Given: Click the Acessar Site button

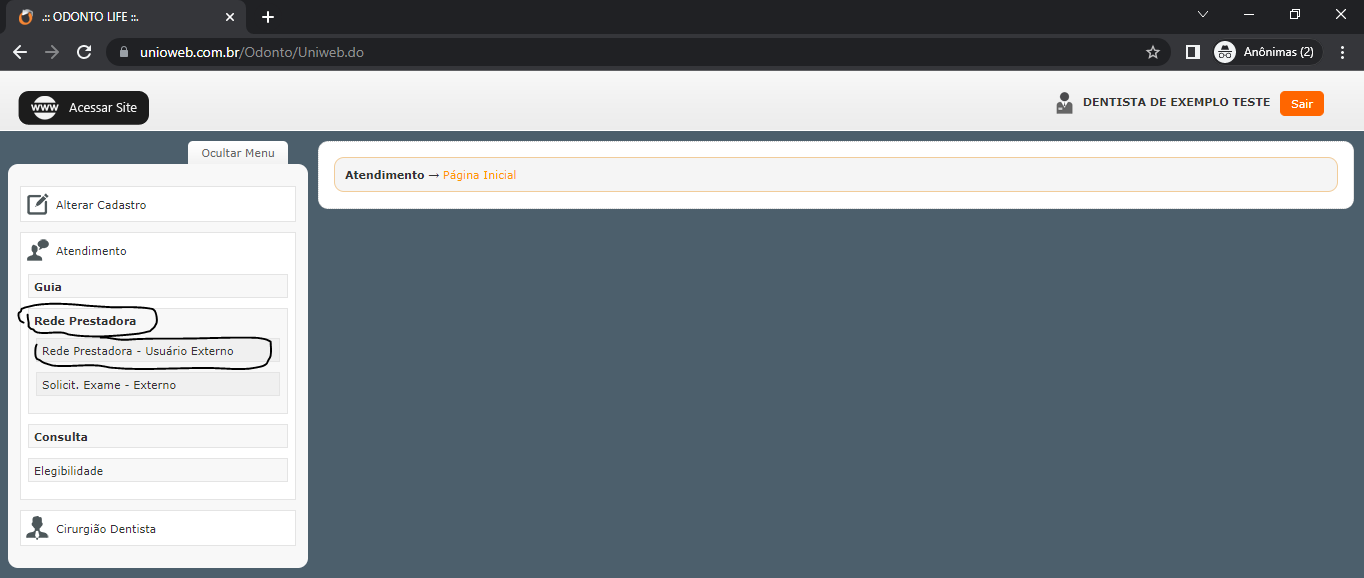Looking at the screenshot, I should (84, 108).
